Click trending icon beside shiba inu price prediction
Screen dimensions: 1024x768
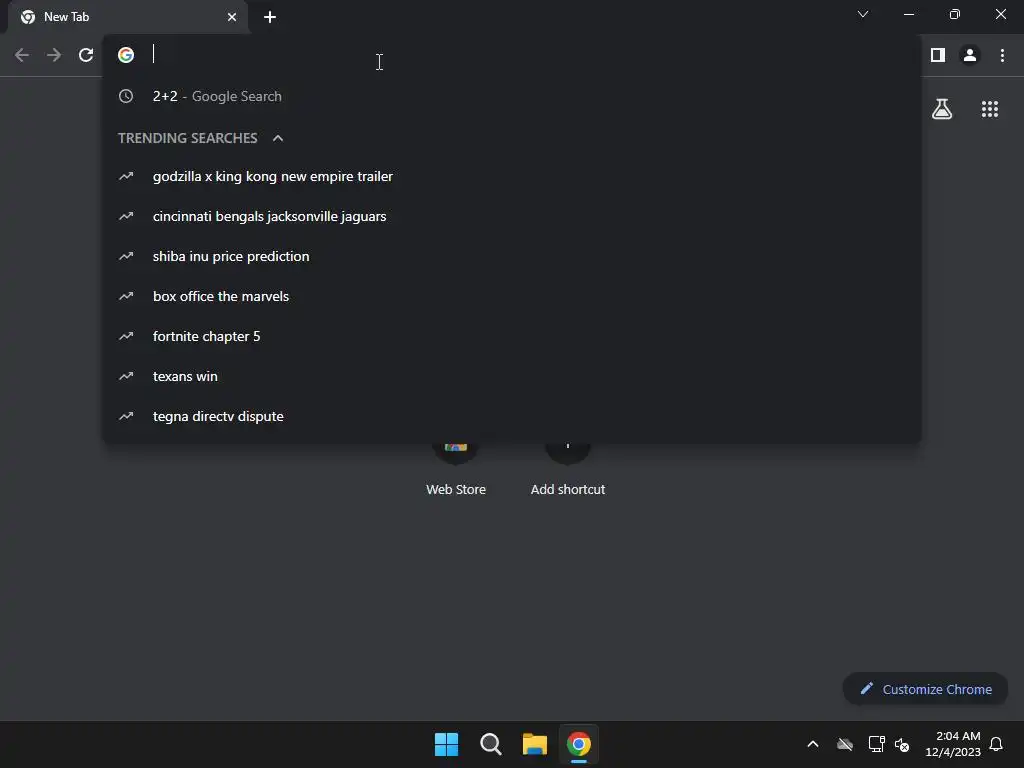click(x=126, y=256)
